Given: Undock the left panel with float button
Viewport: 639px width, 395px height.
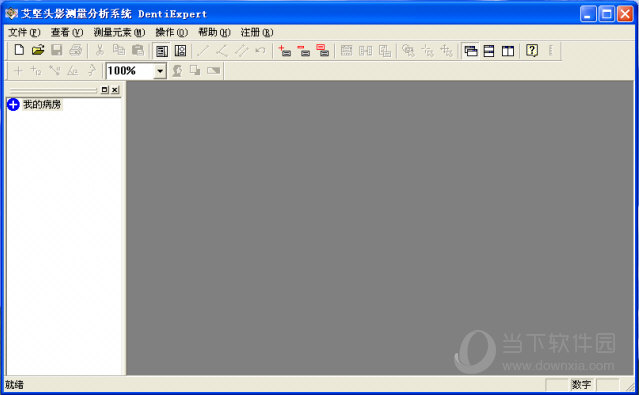Looking at the screenshot, I should coord(105,90).
